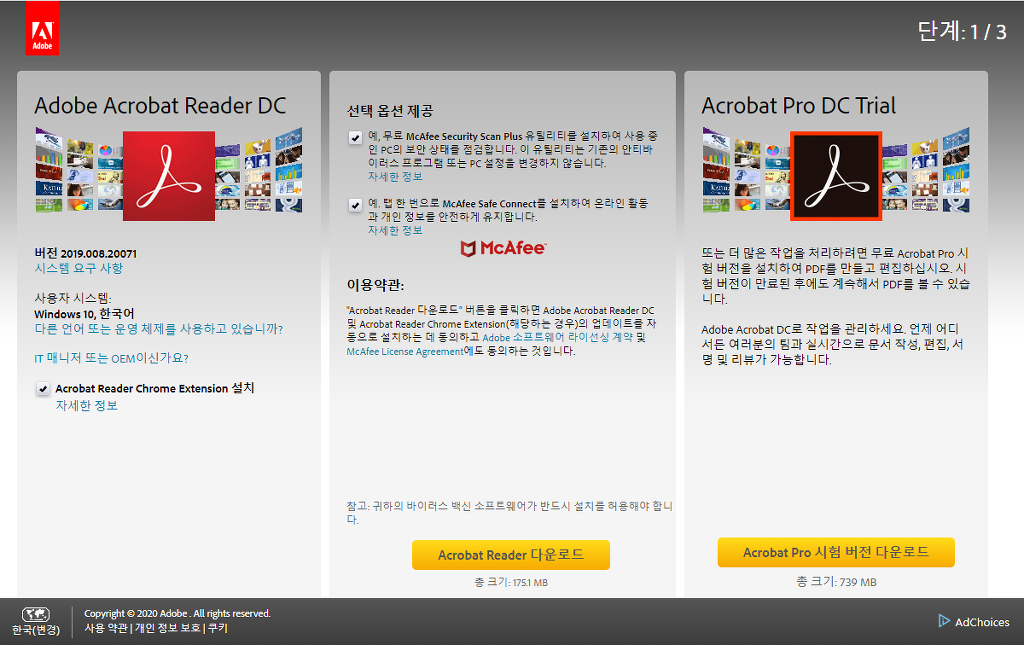Toggle Acrobat Reader Chrome Extension 설치 checkbox
The width and height of the screenshot is (1024, 645).
[42, 389]
